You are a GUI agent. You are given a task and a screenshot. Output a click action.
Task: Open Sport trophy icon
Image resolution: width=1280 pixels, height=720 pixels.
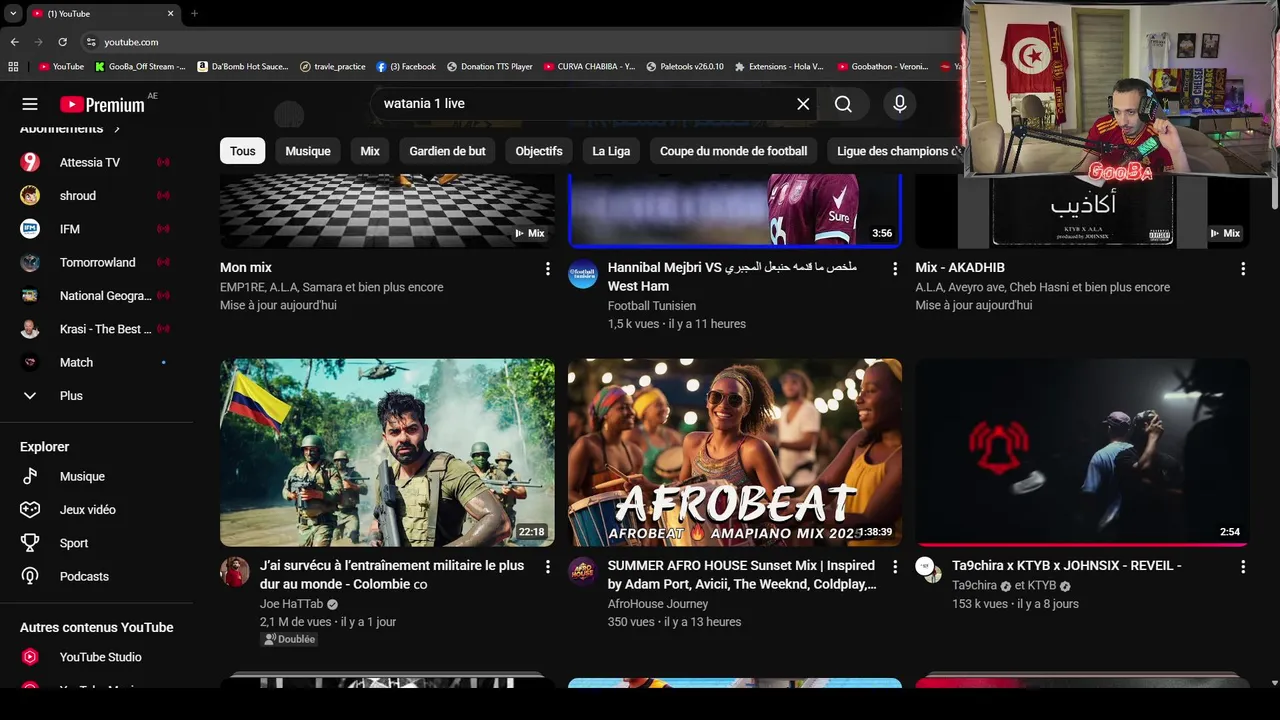[30, 543]
